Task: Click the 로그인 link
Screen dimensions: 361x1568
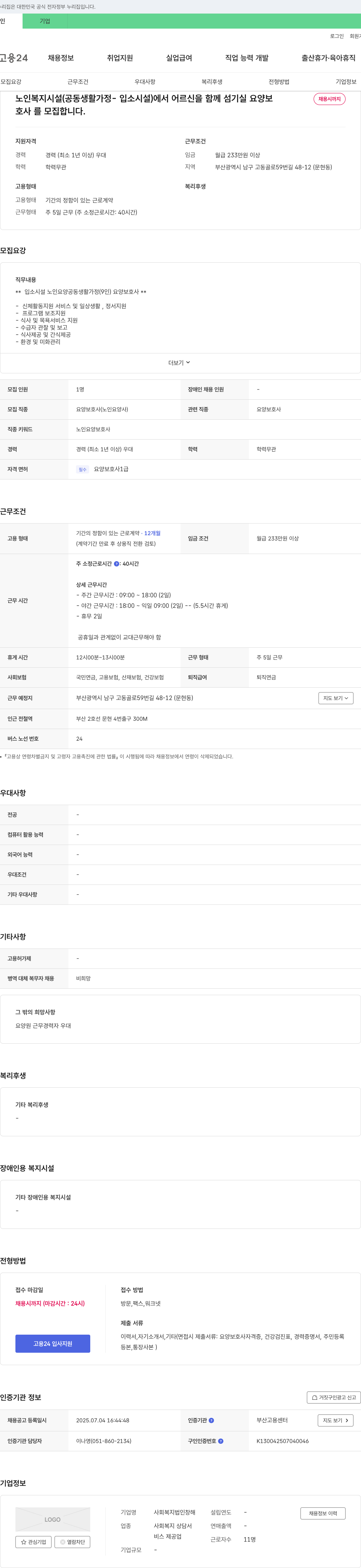Action: pyautogui.click(x=337, y=37)
